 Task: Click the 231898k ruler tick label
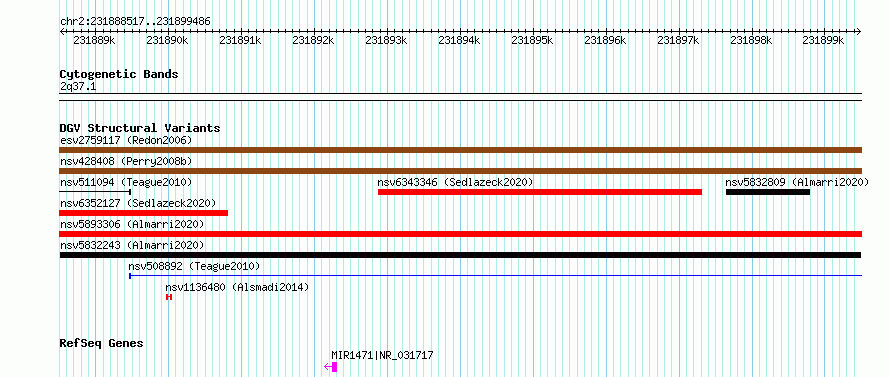click(752, 40)
